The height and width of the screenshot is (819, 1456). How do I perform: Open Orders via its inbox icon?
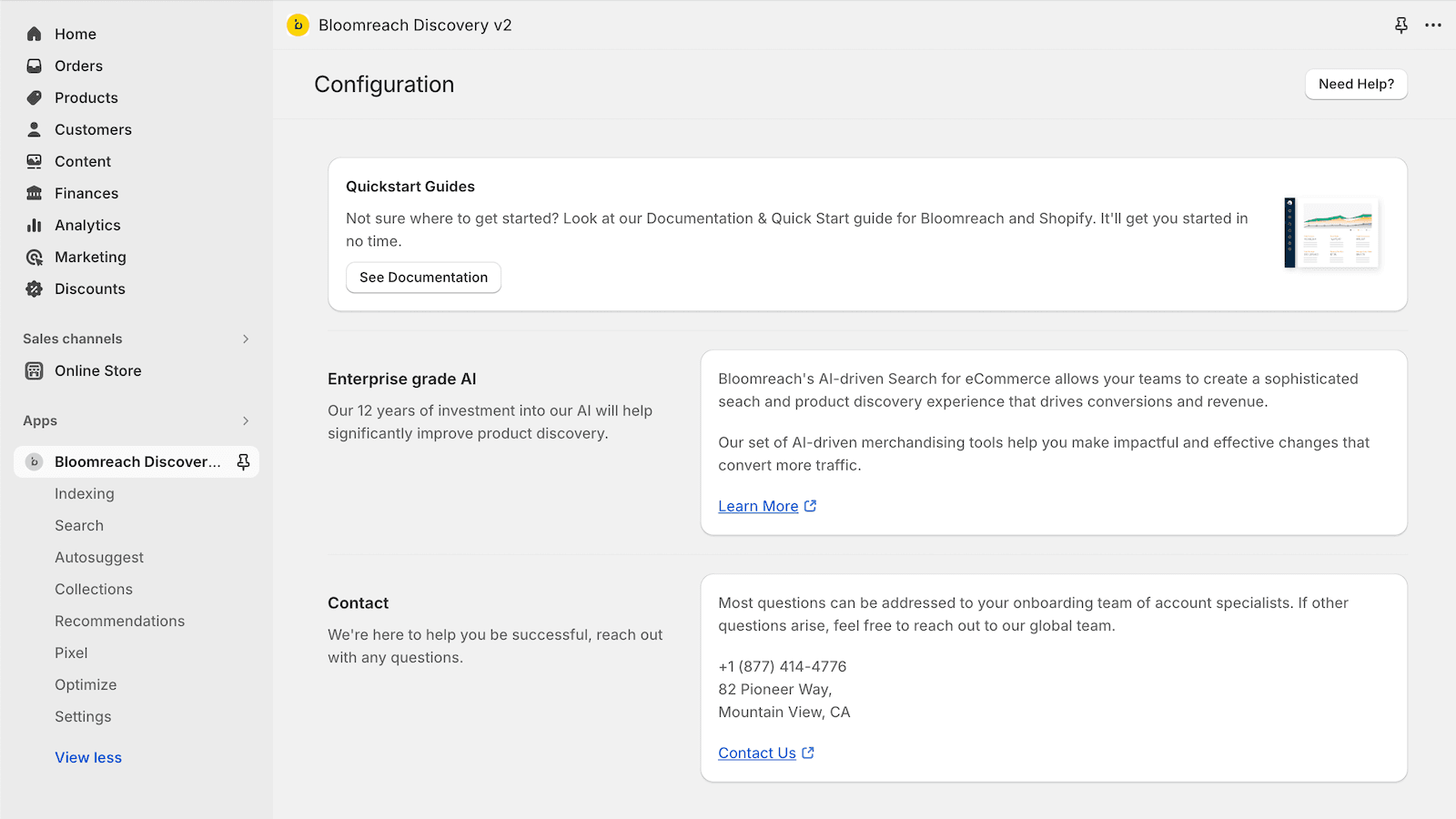click(x=35, y=66)
